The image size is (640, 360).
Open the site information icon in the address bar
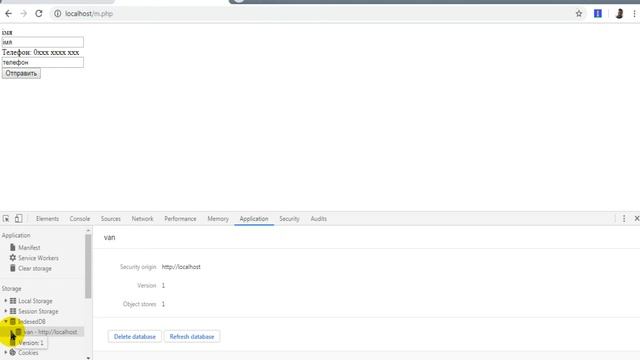[58, 13]
